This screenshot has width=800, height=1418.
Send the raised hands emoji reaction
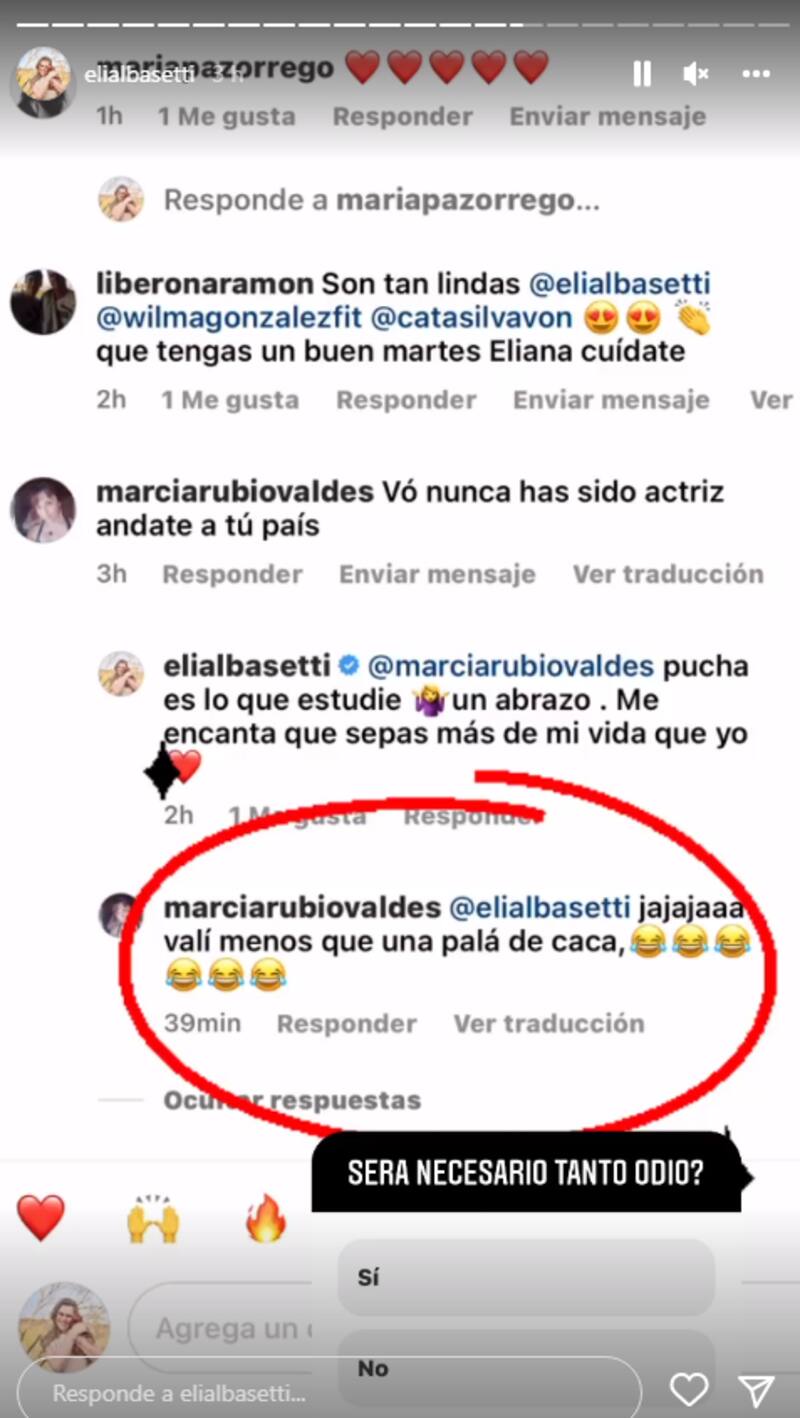[x=153, y=1219]
